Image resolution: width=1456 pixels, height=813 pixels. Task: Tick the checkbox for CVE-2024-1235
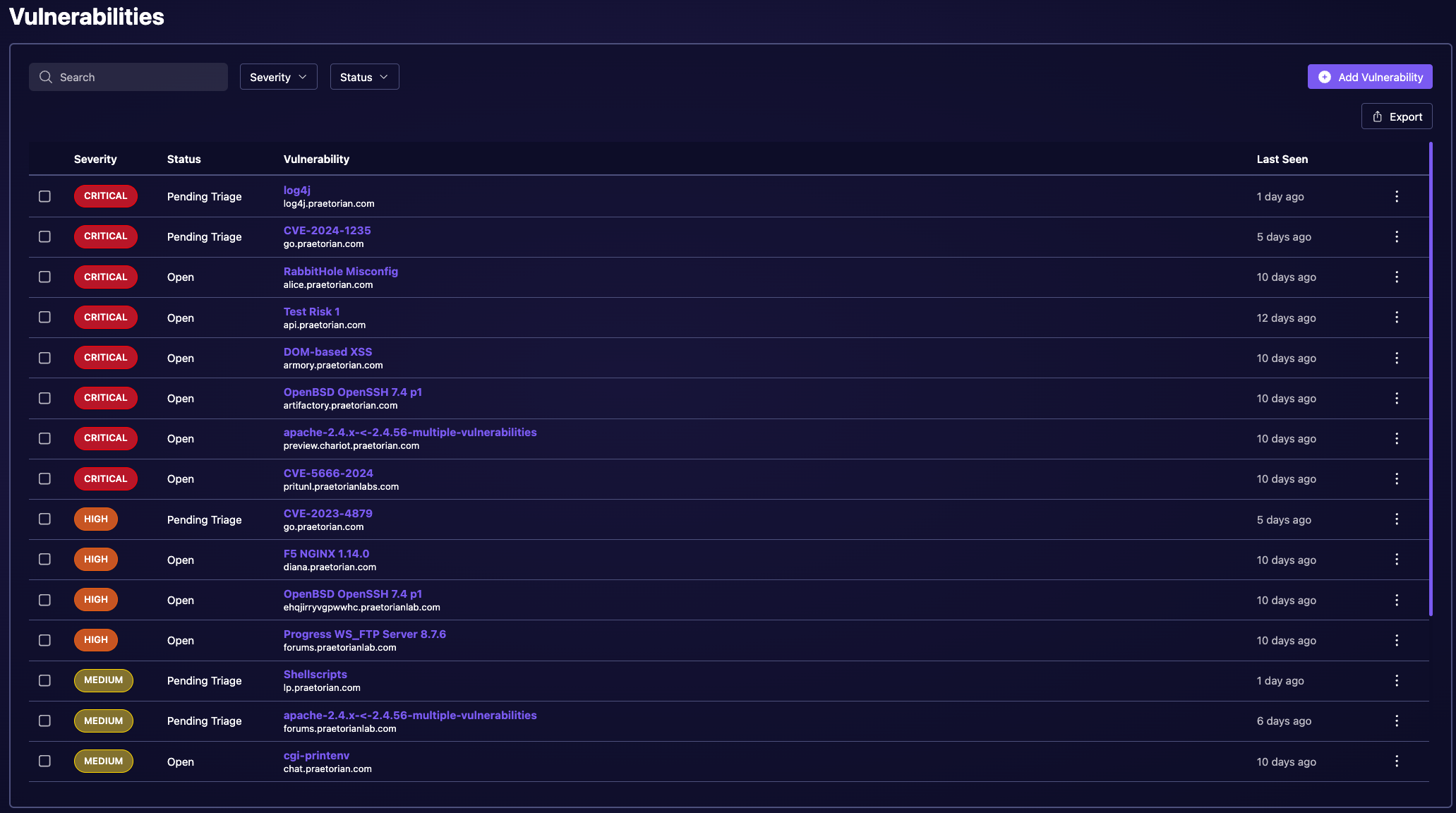pos(44,236)
